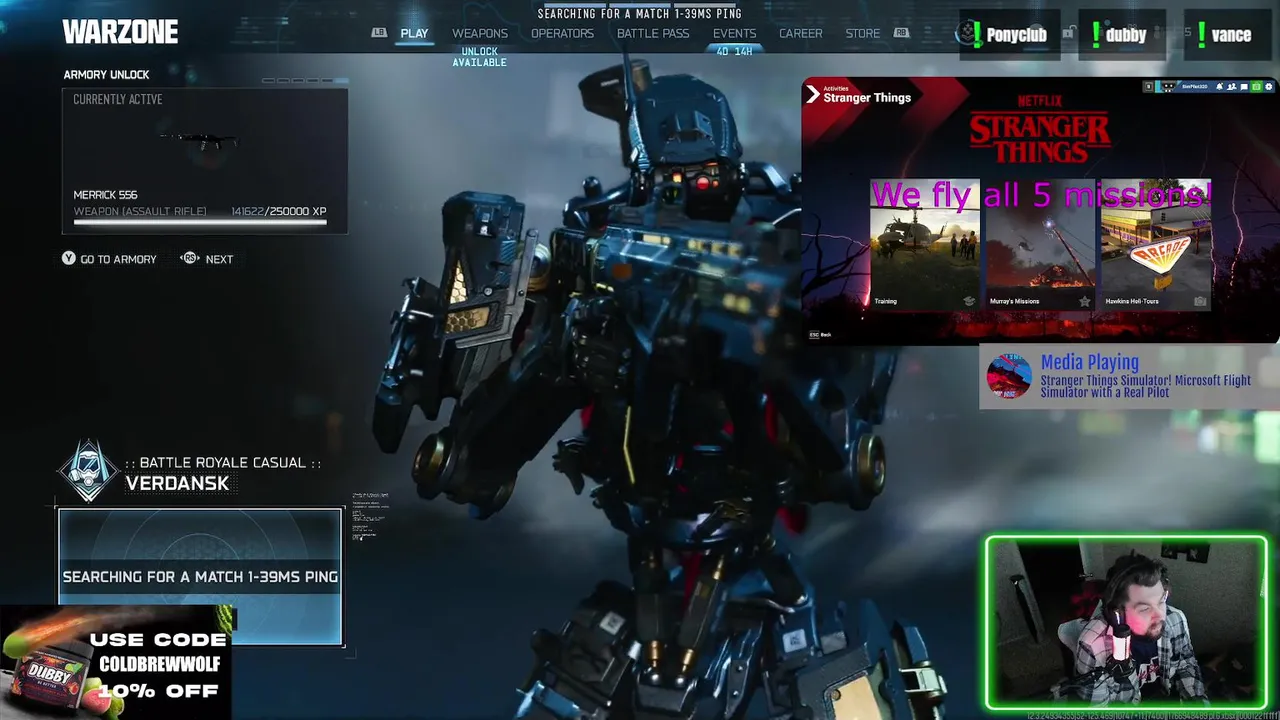Click the LB bumper icon before PLAY

pos(379,33)
